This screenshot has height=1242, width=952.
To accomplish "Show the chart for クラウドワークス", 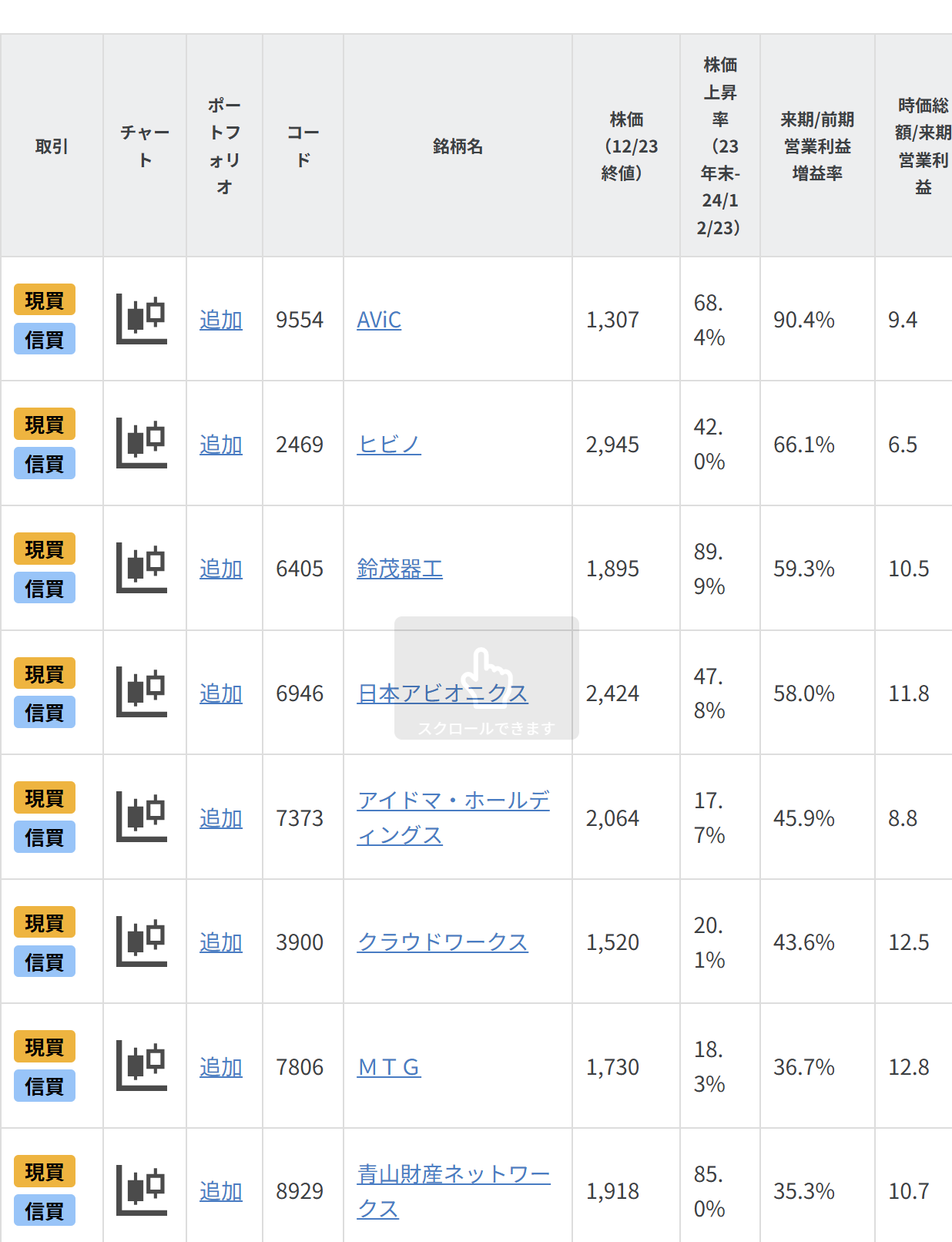I will pos(142,942).
